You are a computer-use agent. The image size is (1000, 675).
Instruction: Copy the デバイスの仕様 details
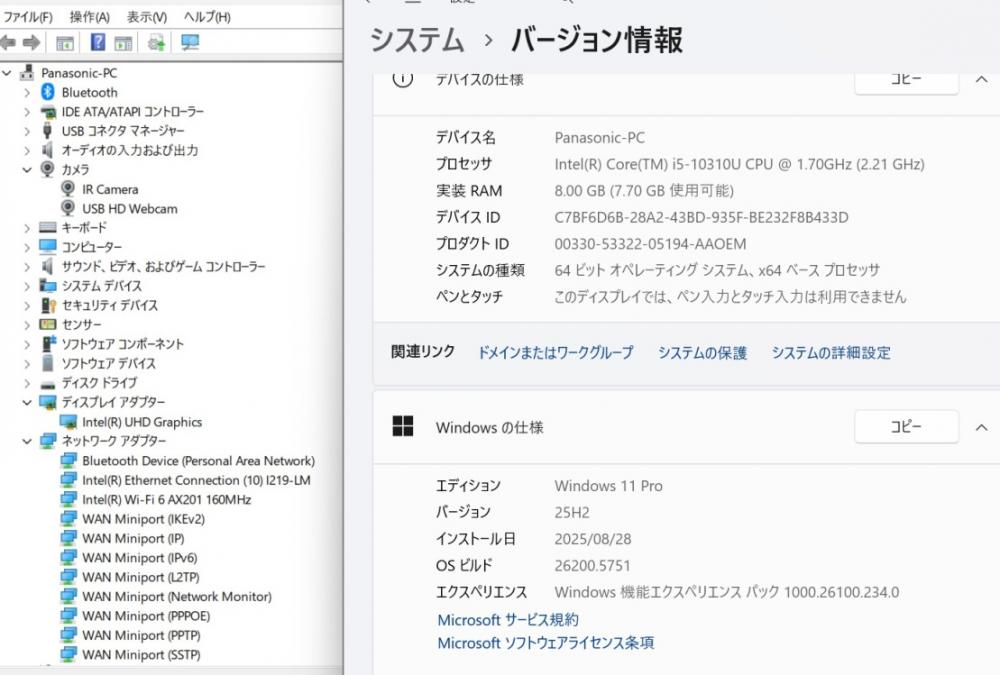906,80
